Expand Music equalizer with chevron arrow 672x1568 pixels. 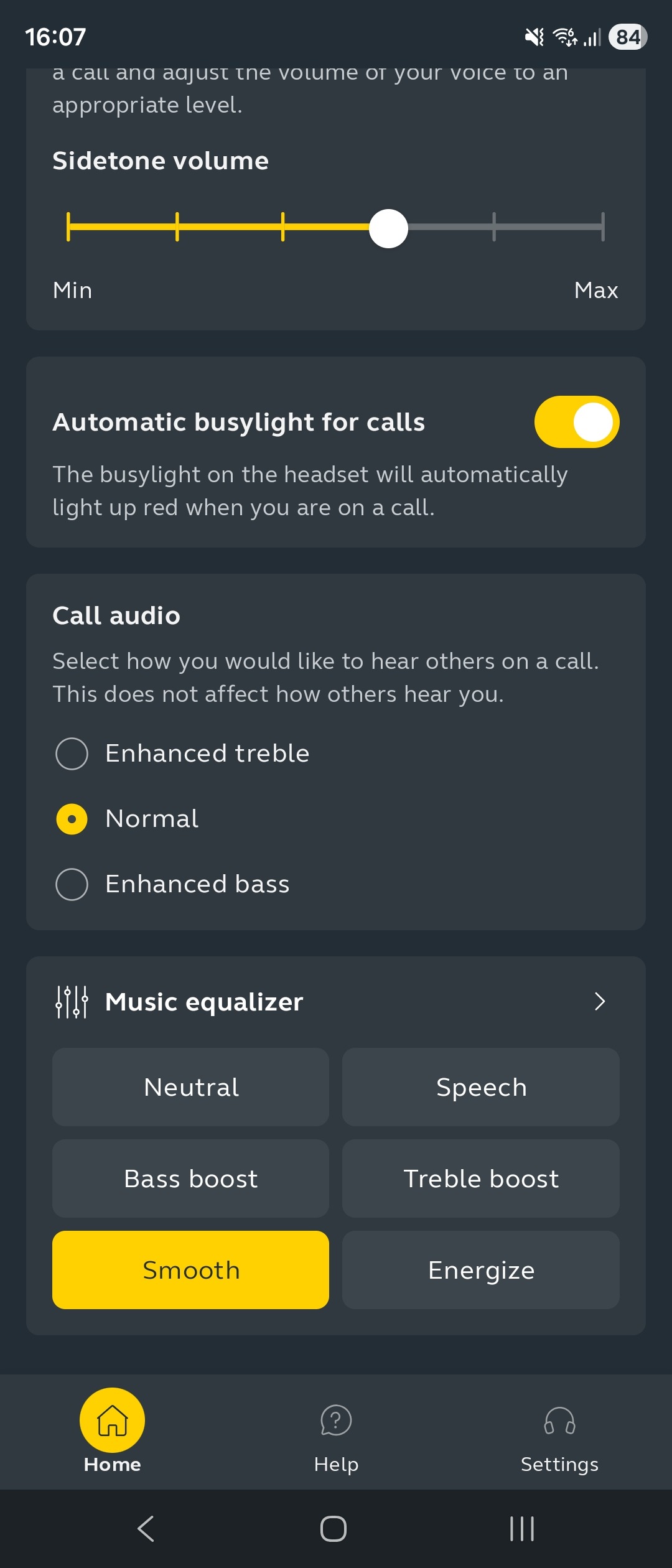pyautogui.click(x=599, y=1002)
